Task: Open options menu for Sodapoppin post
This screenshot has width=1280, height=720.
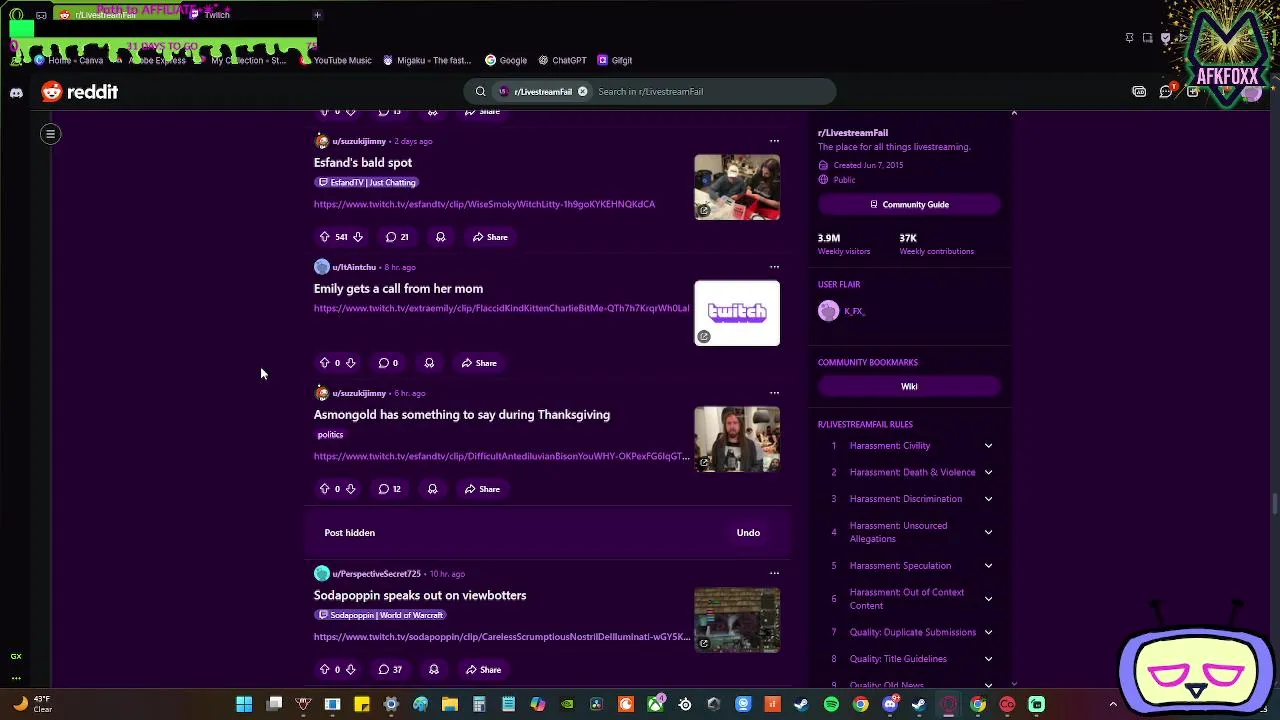Action: click(x=774, y=574)
